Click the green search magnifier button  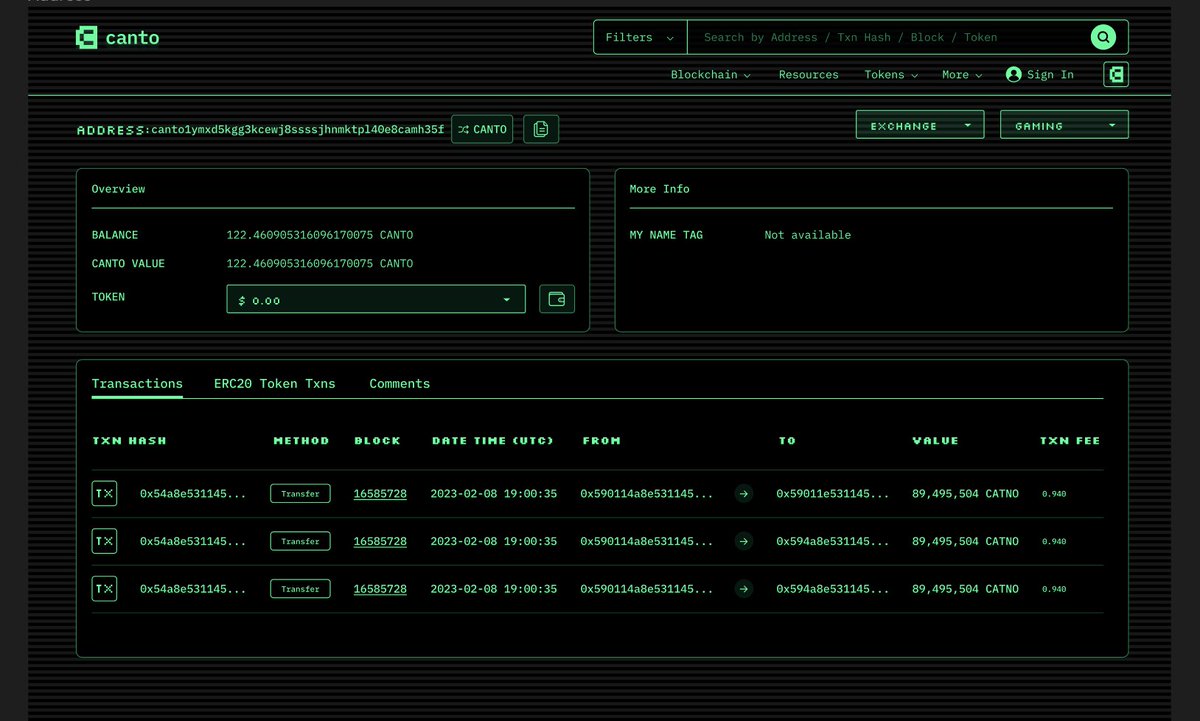click(x=1103, y=37)
